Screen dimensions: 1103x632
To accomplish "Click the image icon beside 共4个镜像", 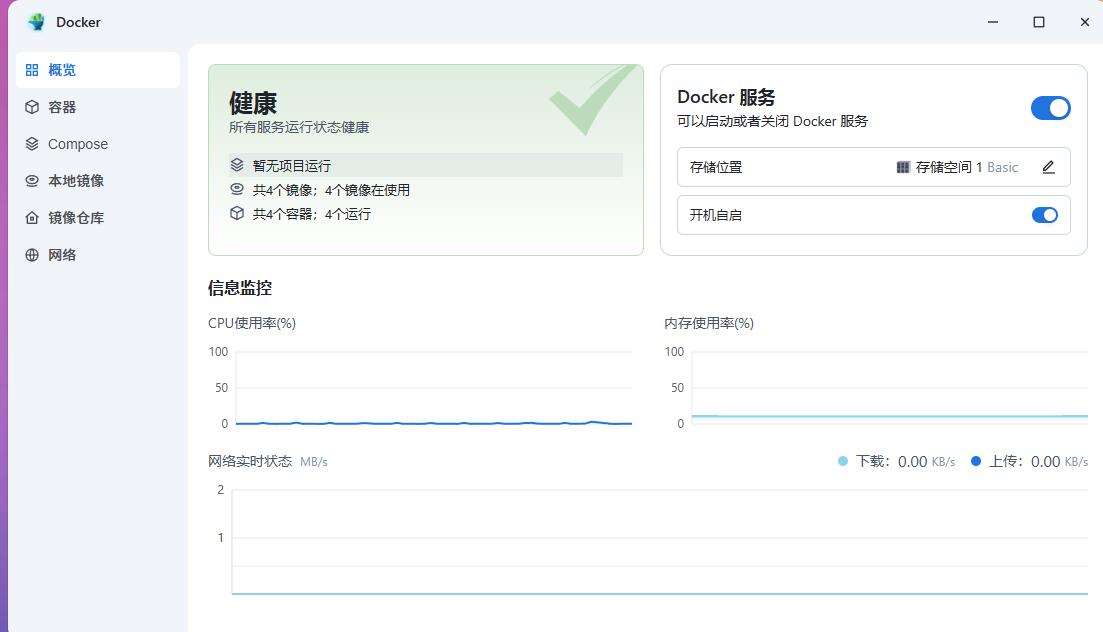I will click(x=237, y=189).
